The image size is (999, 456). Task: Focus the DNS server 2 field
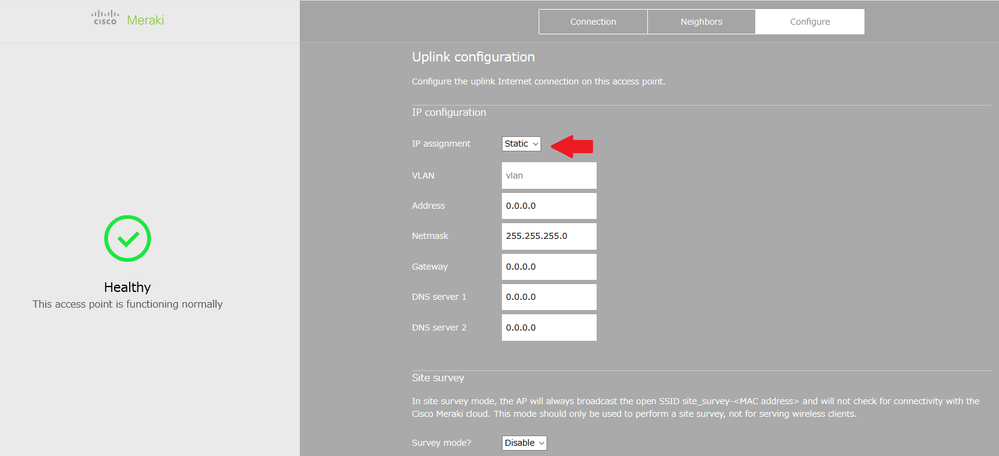(549, 327)
